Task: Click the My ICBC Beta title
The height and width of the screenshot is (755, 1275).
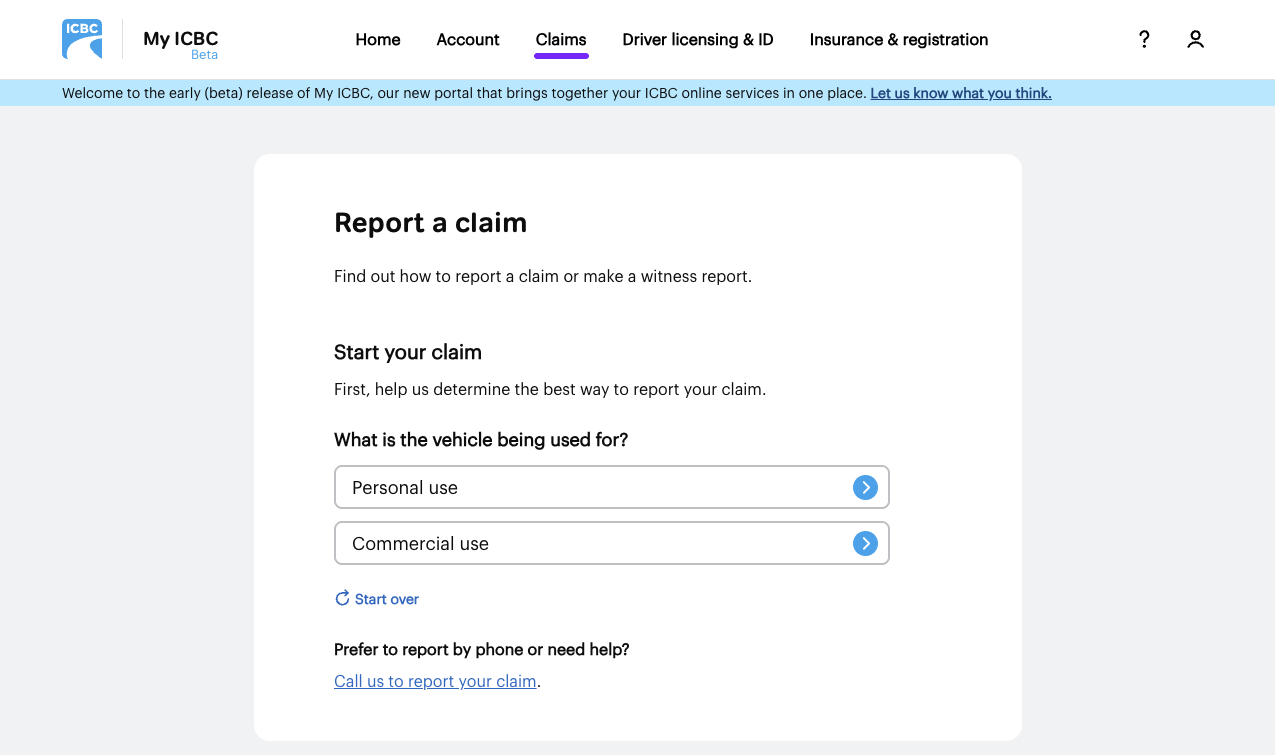Action: tap(180, 41)
